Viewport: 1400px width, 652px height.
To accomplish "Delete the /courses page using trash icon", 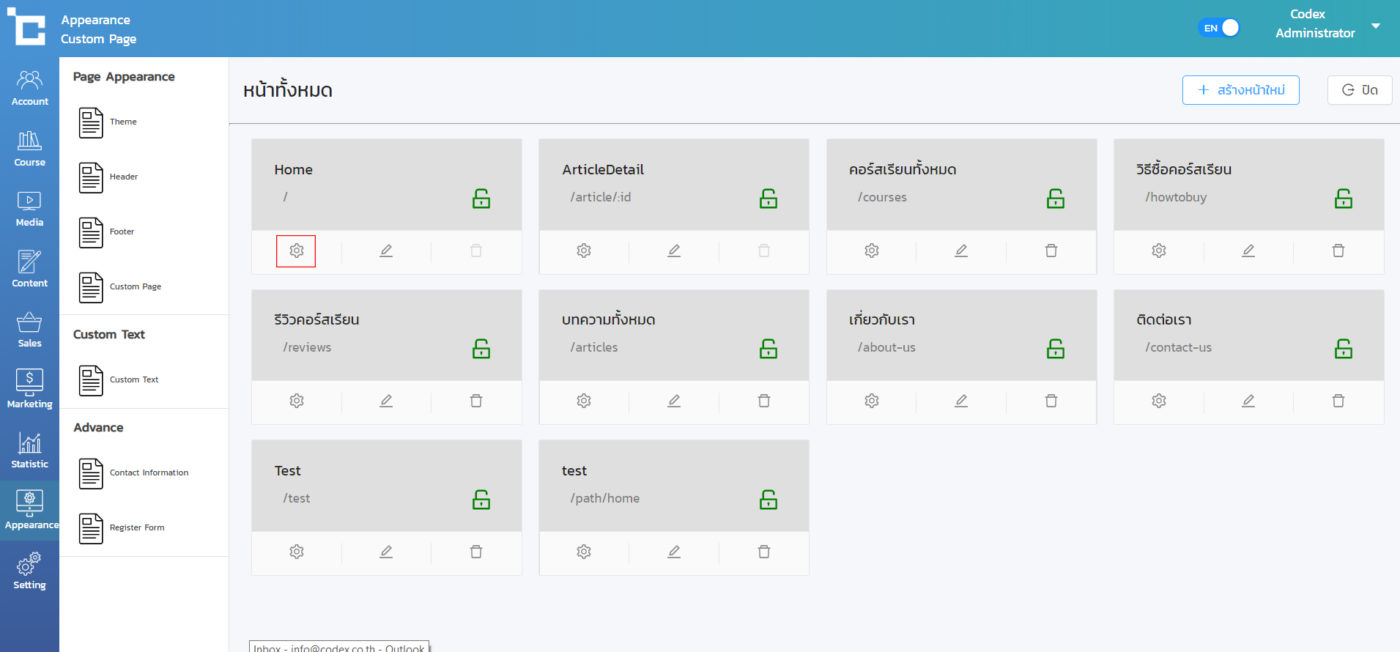I will point(1051,251).
